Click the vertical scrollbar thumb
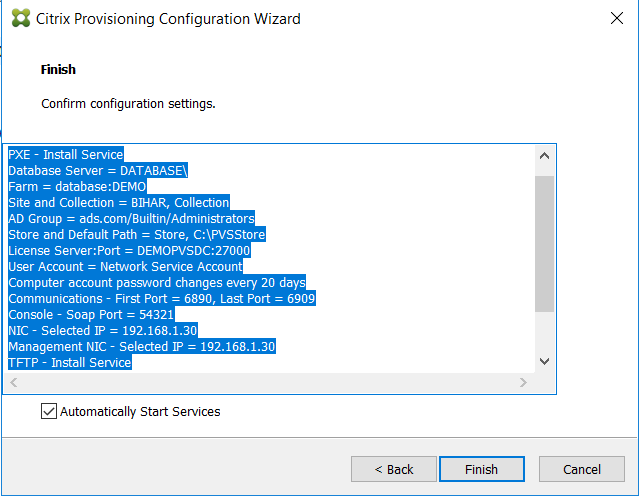640x498 pixels. (x=544, y=244)
